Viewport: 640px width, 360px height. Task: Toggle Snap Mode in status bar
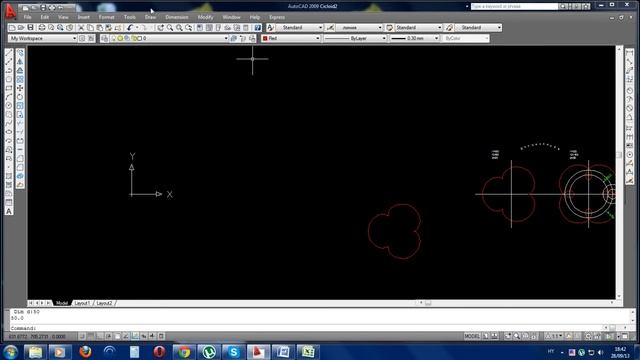[x=82, y=336]
